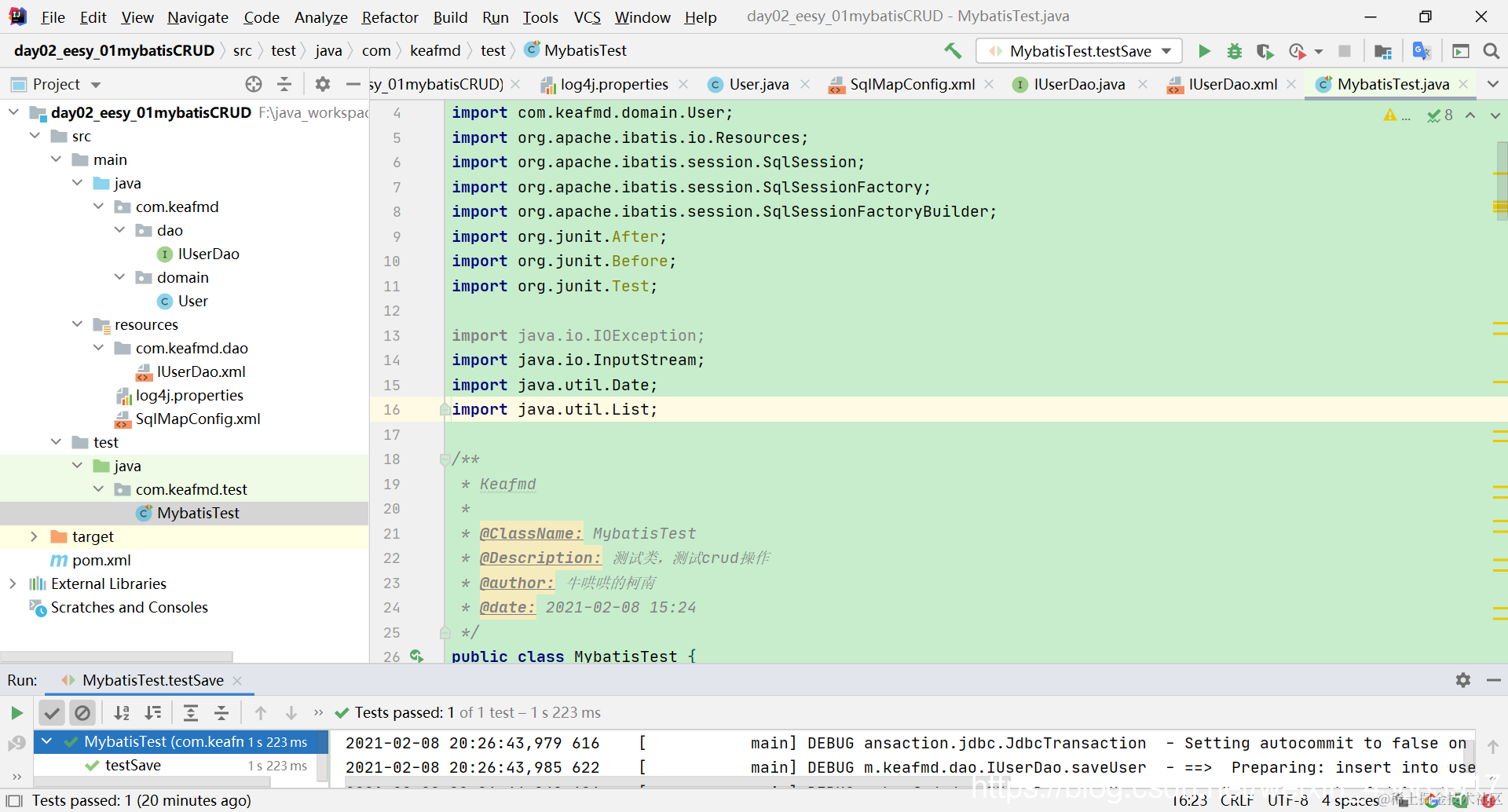Image resolution: width=1508 pixels, height=812 pixels.
Task: Switch to the log4j.properties editor tab
Action: click(x=613, y=84)
